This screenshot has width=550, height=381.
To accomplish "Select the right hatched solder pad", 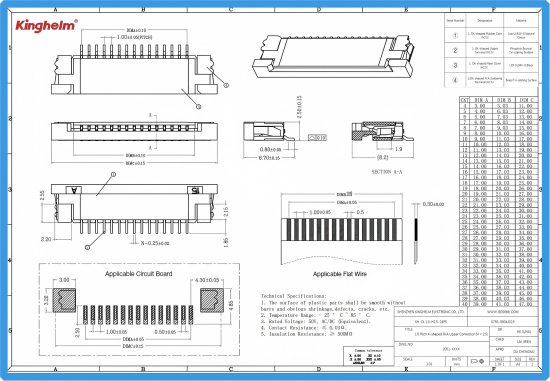I will pos(212,300).
